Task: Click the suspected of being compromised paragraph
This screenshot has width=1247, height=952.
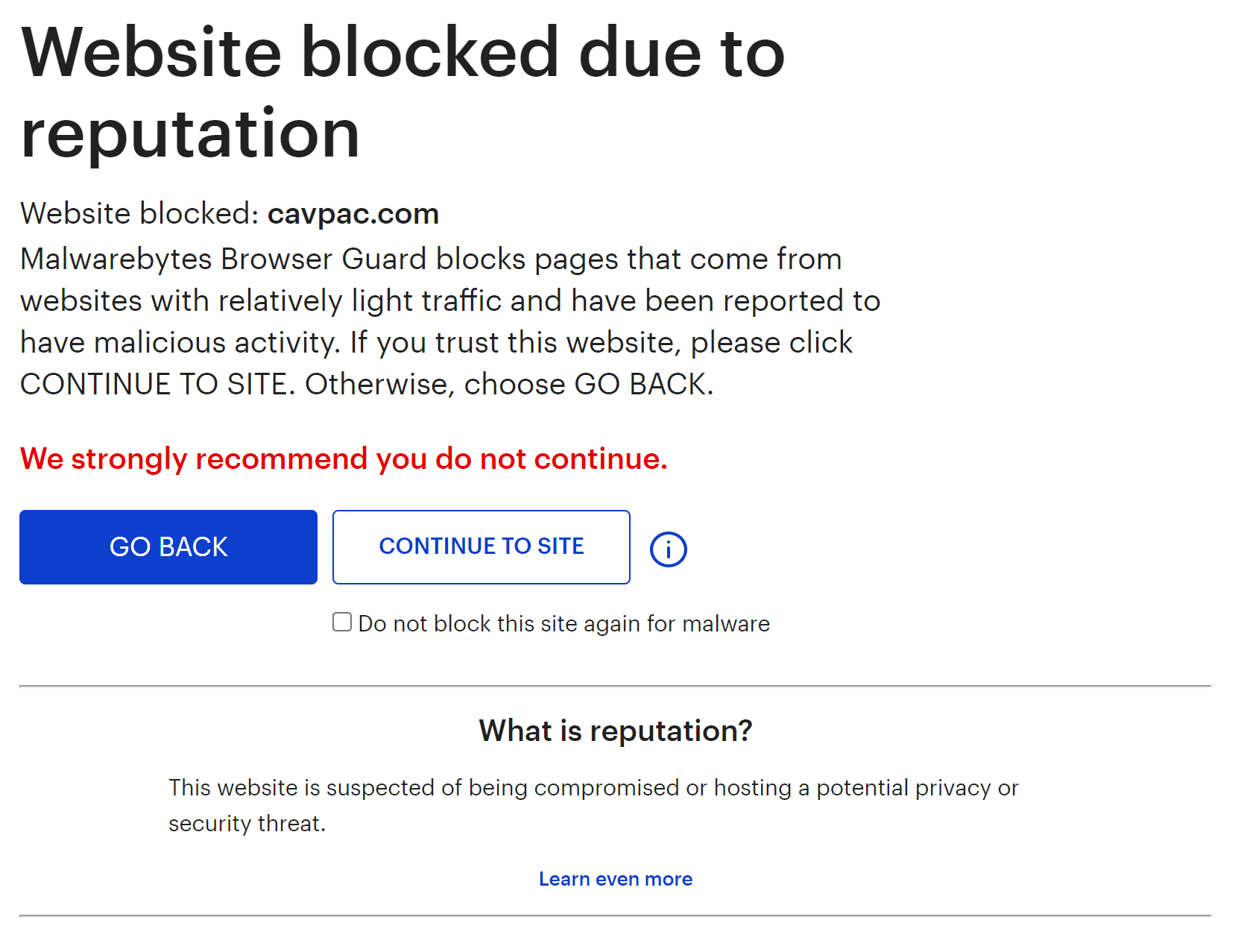Action: (x=593, y=788)
